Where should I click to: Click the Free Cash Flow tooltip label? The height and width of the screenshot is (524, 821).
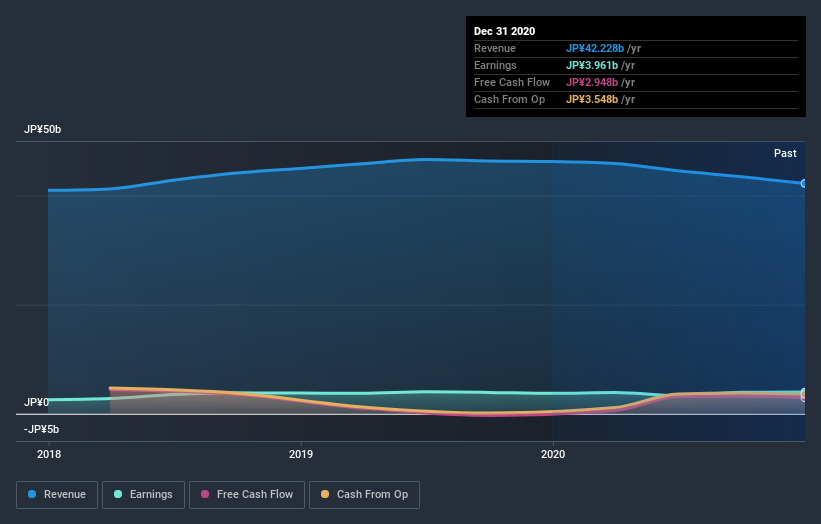(512, 82)
